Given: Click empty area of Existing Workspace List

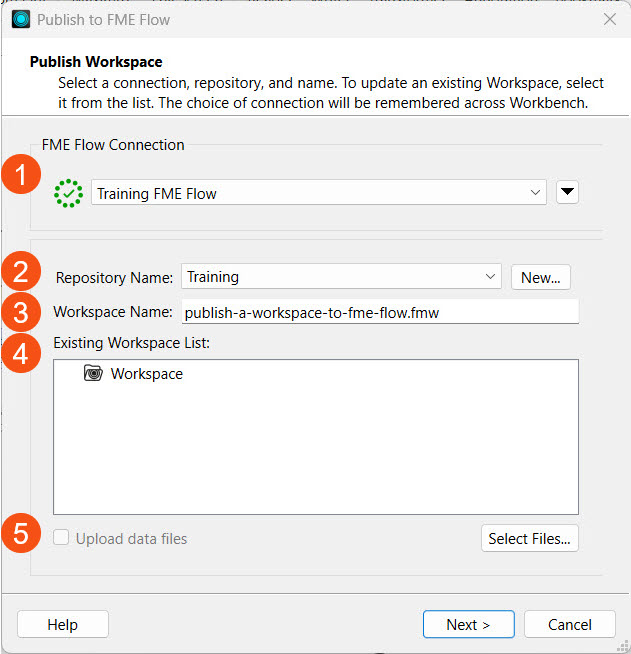Looking at the screenshot, I should click(x=315, y=450).
